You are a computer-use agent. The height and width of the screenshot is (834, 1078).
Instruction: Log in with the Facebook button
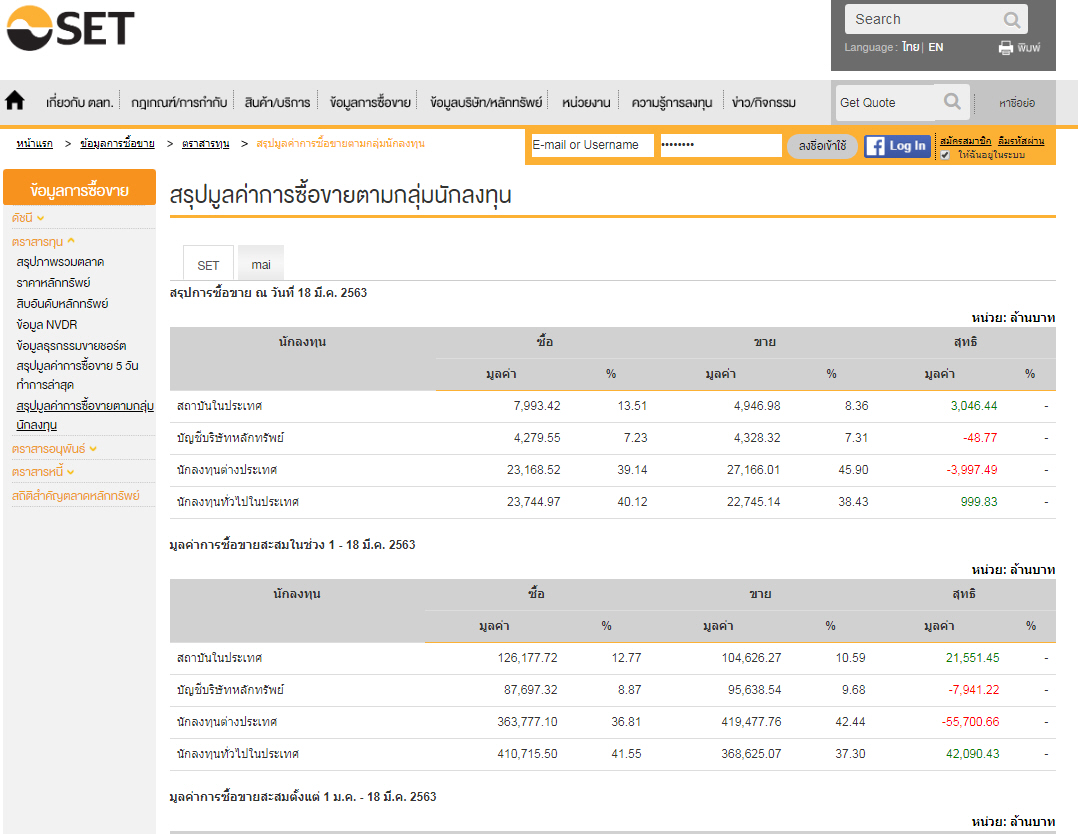point(897,146)
